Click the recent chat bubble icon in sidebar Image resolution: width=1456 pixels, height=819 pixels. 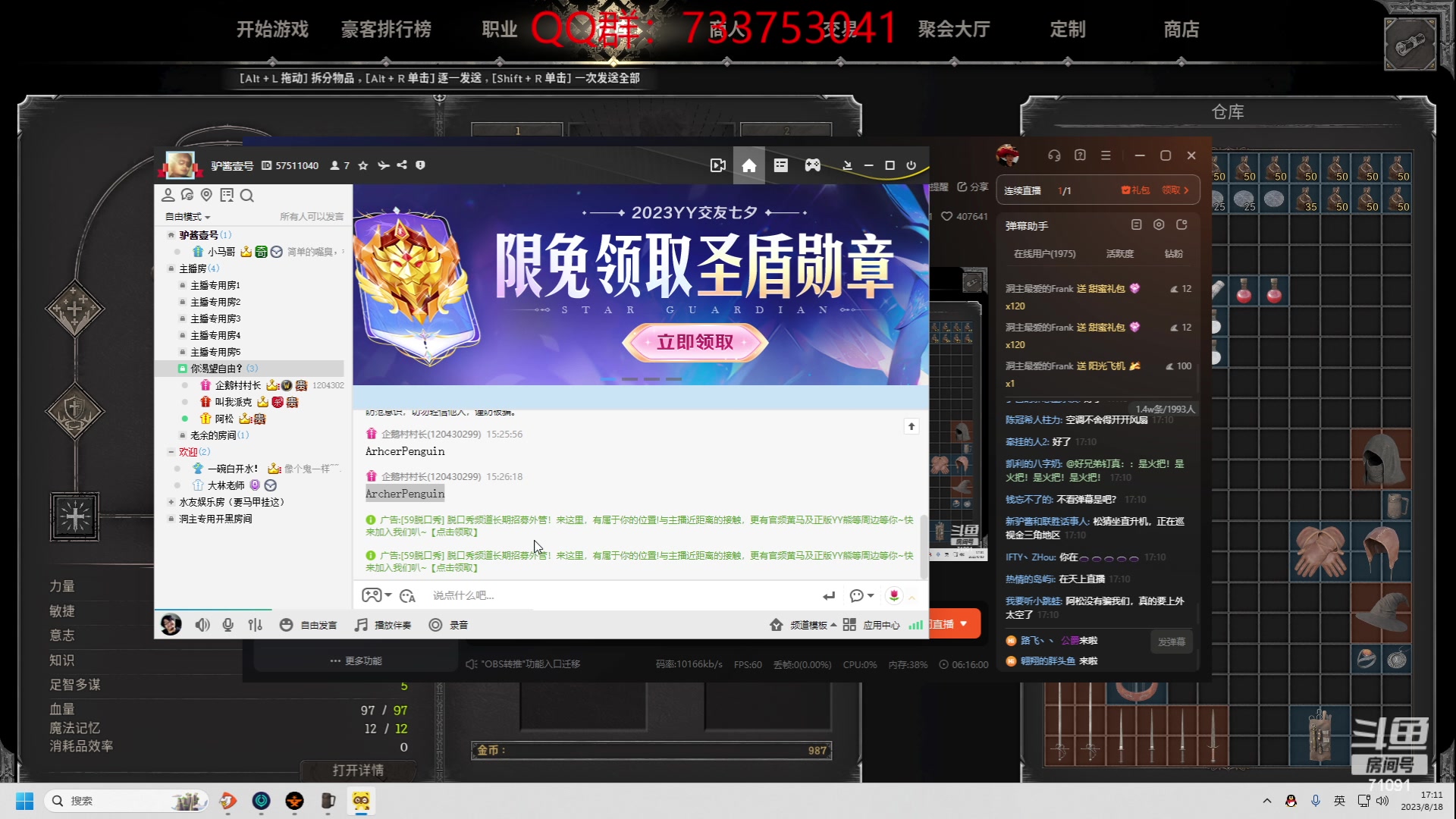[187, 195]
